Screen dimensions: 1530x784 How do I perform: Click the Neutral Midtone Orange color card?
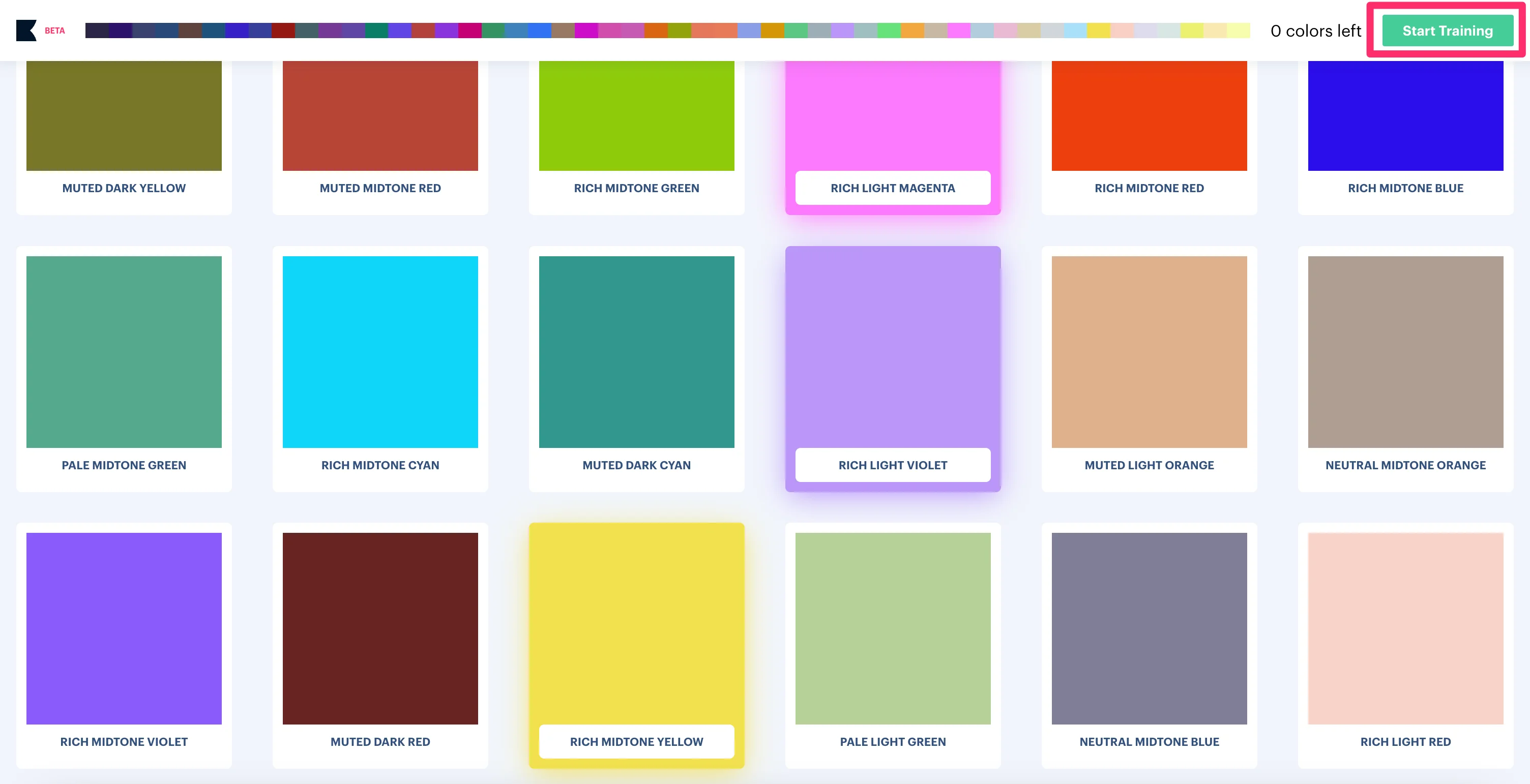[1405, 351]
